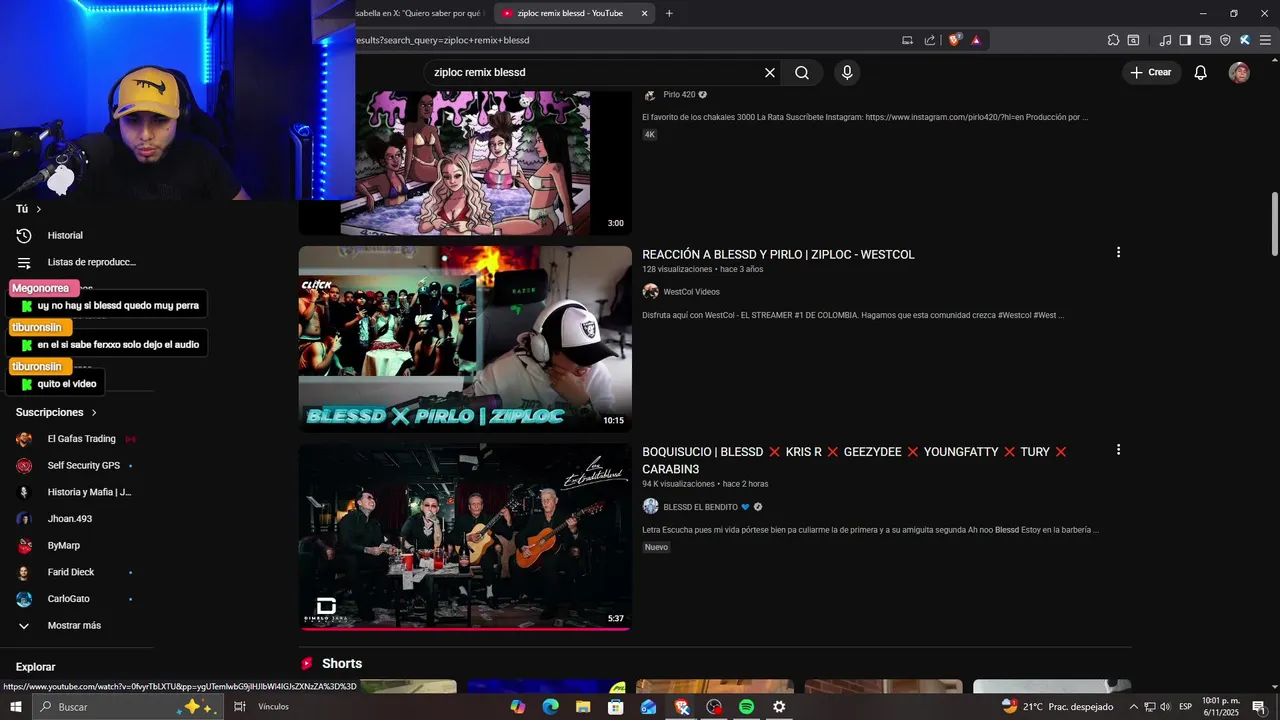Image resolution: width=1280 pixels, height=720 pixels.
Task: Click the BLESSD EL BENDITO channel avatar
Action: tap(650, 507)
